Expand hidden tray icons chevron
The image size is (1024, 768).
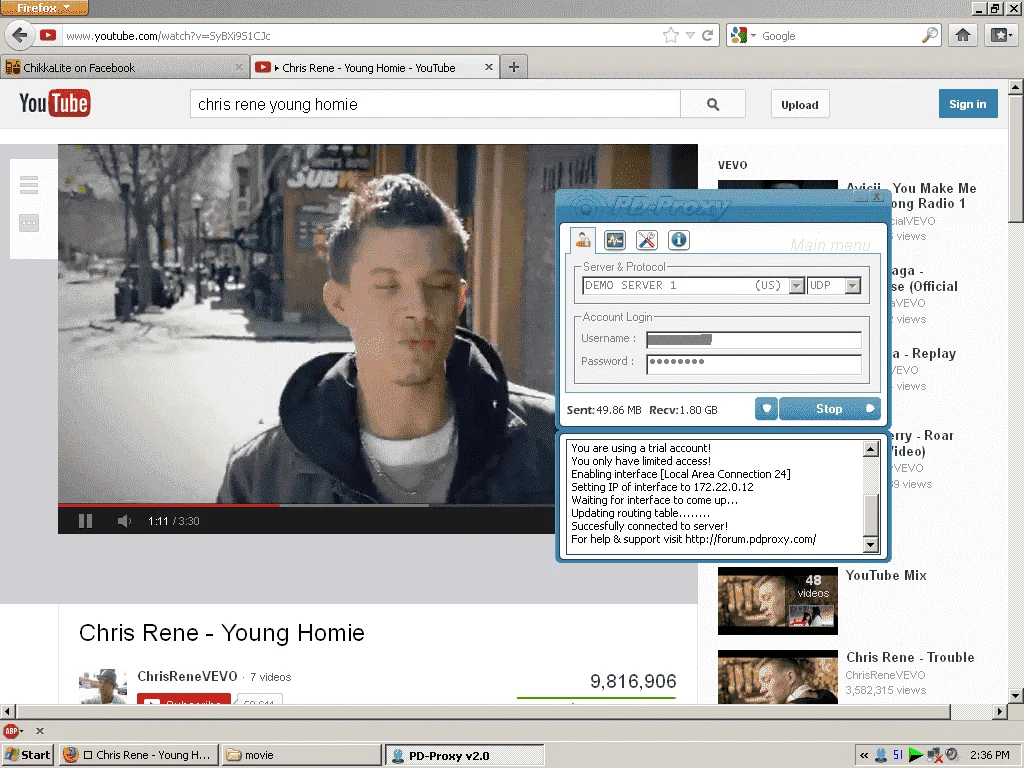click(x=864, y=755)
